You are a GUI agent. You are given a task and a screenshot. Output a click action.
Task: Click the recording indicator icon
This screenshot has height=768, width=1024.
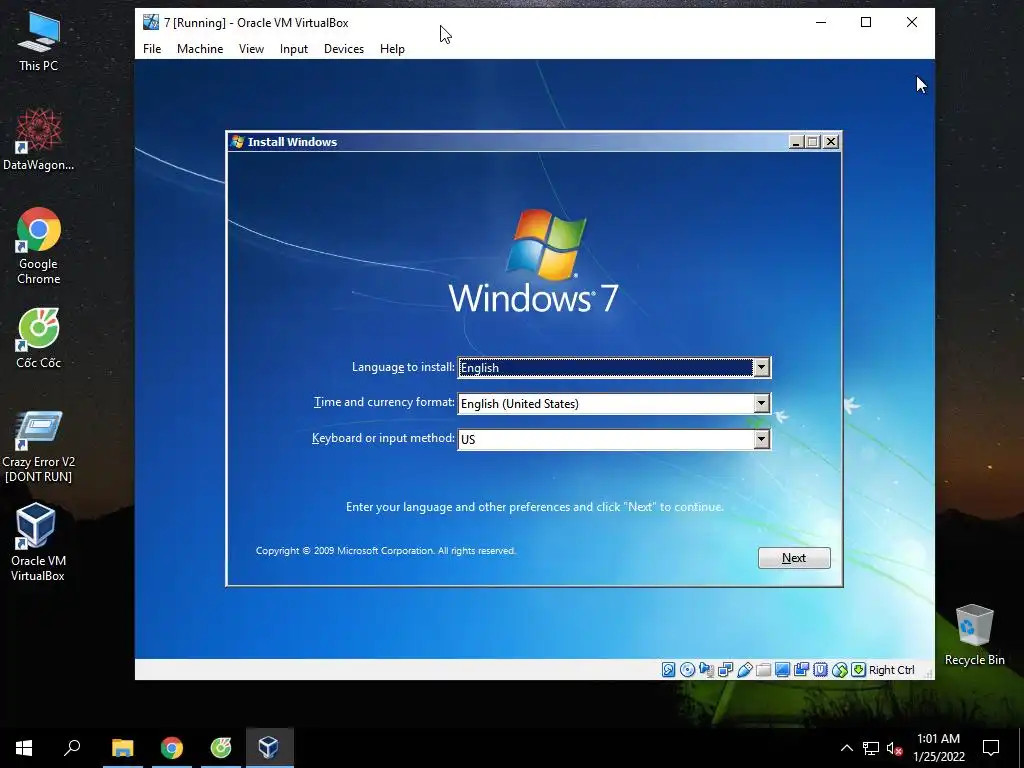click(801, 669)
